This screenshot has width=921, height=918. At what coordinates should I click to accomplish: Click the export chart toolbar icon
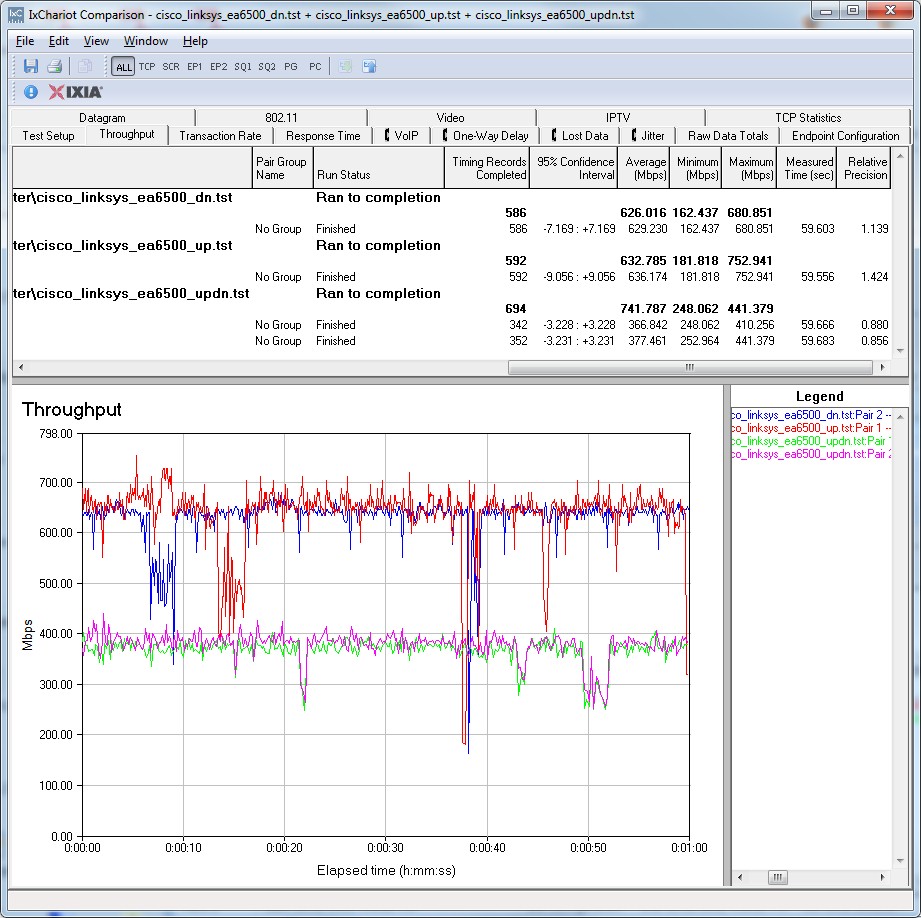(x=369, y=66)
